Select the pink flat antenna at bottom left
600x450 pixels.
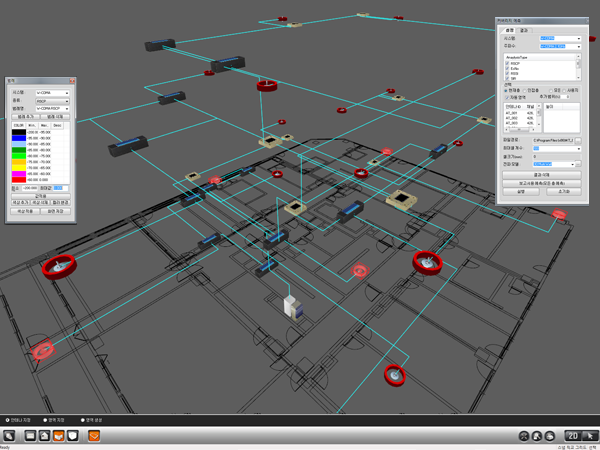pos(42,351)
